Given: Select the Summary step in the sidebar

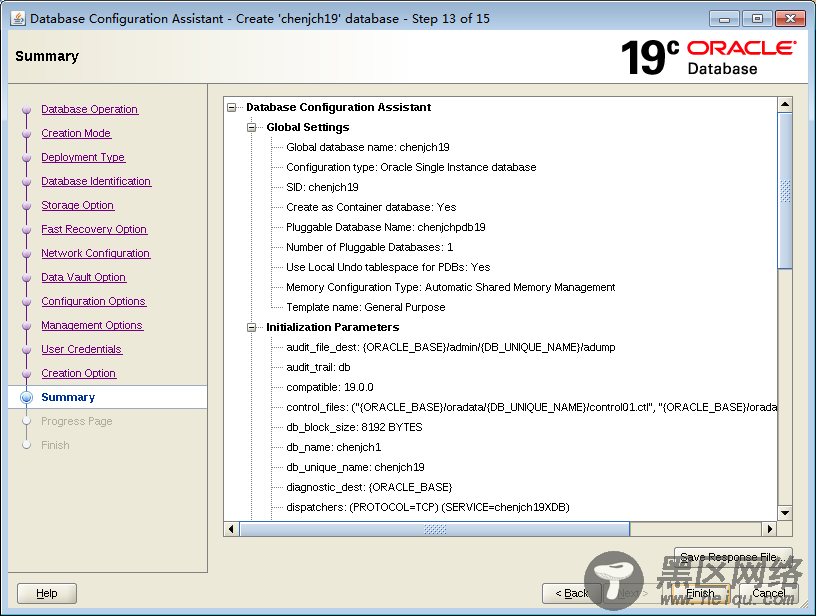Looking at the screenshot, I should (x=68, y=397).
